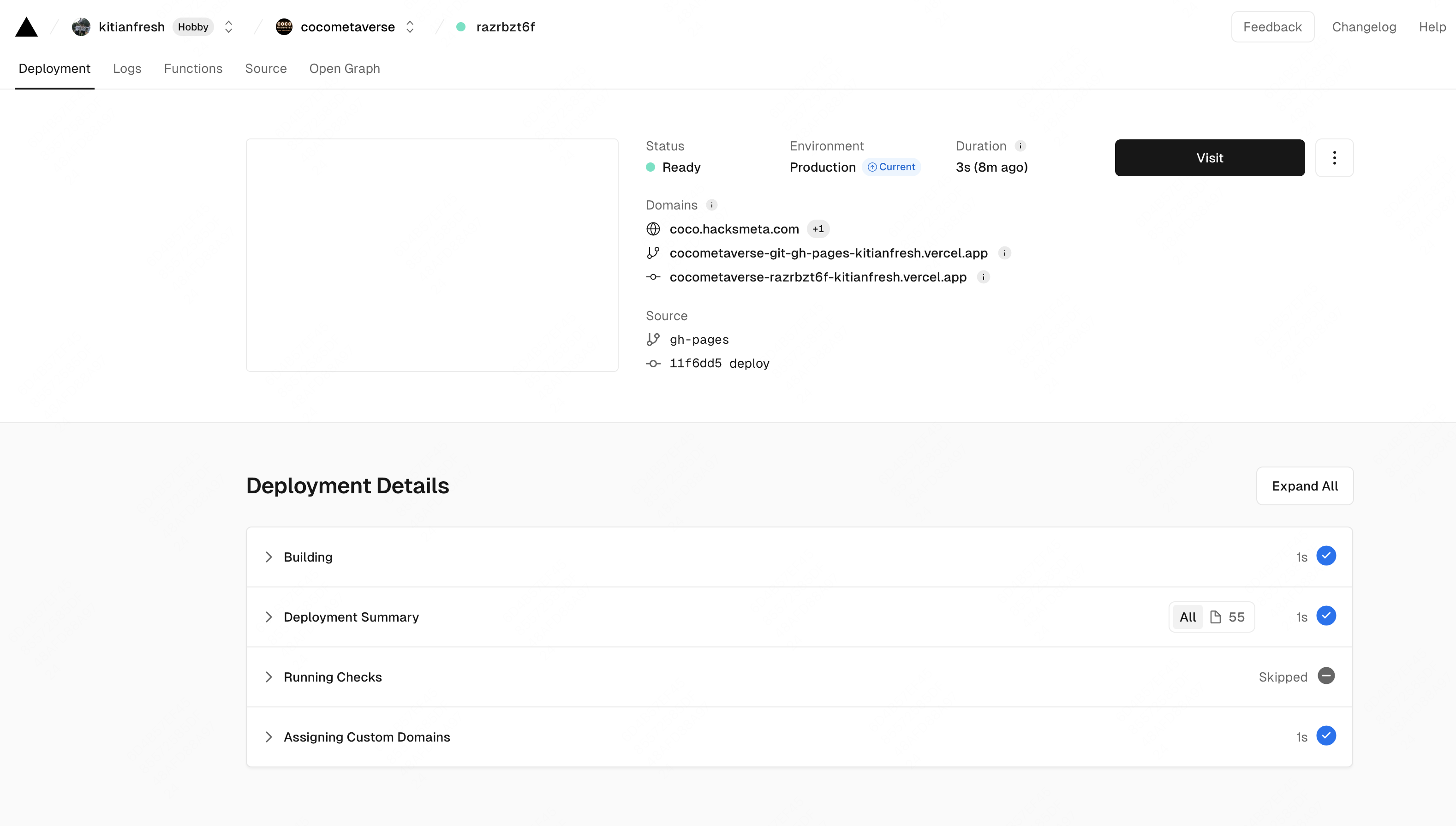Click the Building success checkmark icon
1456x826 pixels.
[1326, 556]
